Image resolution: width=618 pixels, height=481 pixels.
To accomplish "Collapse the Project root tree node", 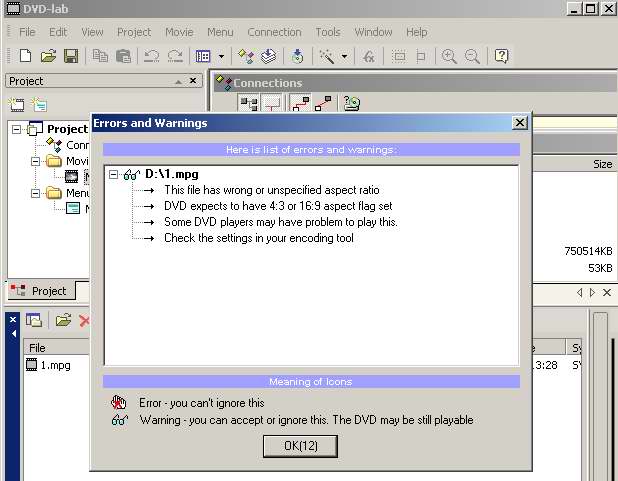I will 16,129.
